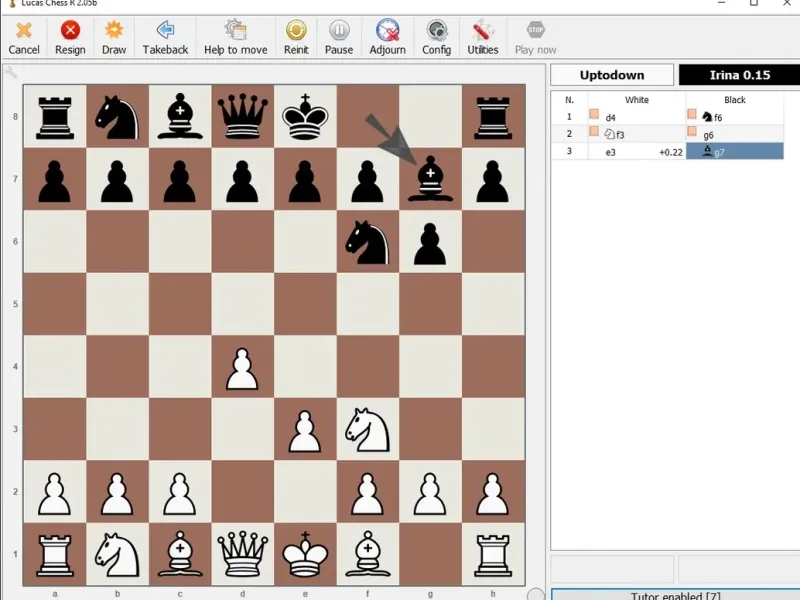Viewport: 800px width, 600px height.
Task: Click the N. column header
Action: point(569,100)
